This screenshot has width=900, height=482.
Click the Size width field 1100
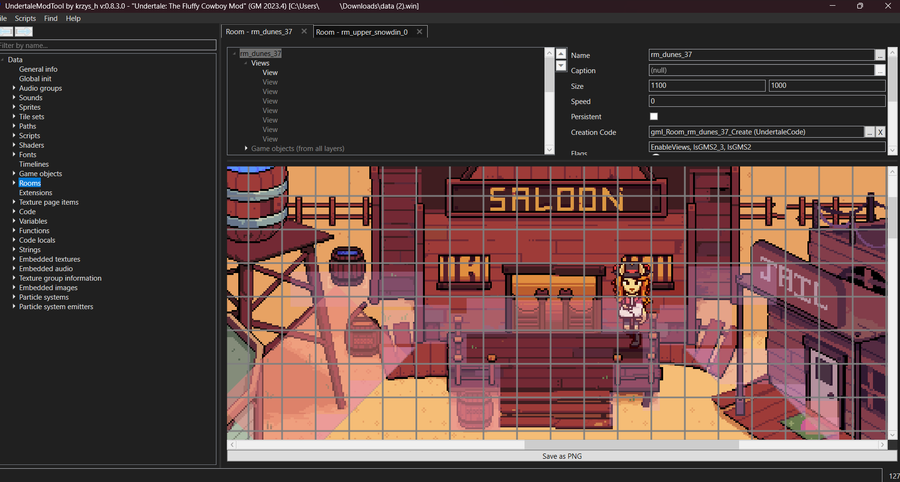(x=707, y=85)
